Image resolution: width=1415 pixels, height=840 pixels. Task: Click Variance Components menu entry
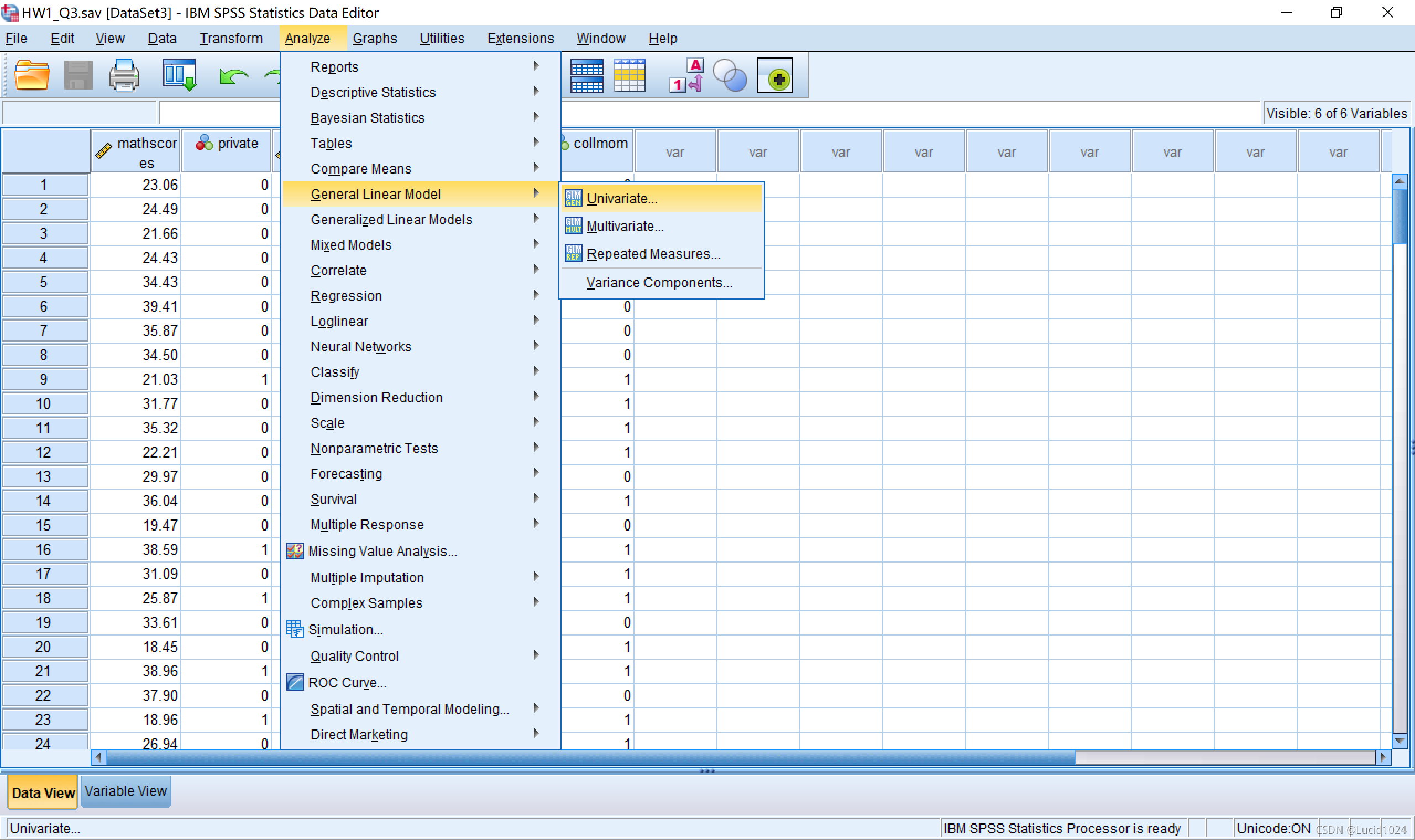[x=659, y=282]
